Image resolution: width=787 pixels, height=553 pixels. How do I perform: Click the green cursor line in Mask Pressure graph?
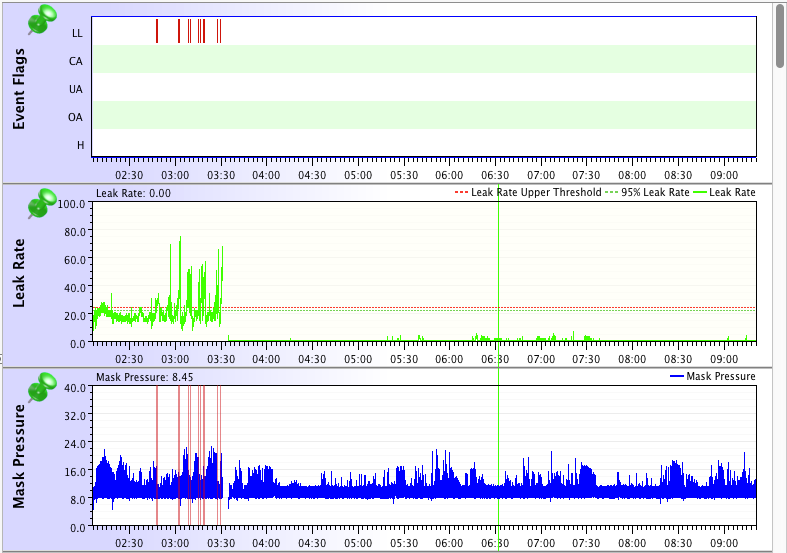click(x=498, y=455)
